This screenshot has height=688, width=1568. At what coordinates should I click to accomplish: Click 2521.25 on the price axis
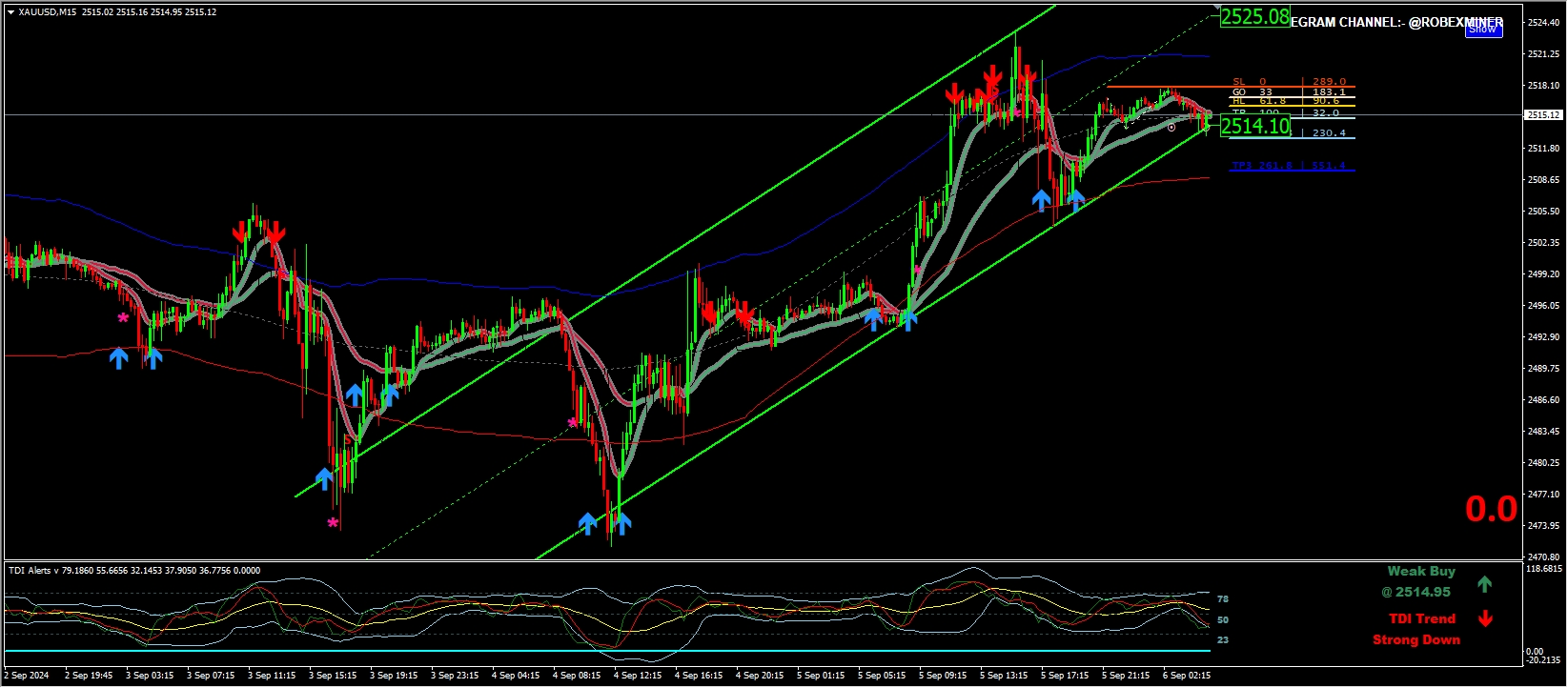pyautogui.click(x=1543, y=54)
